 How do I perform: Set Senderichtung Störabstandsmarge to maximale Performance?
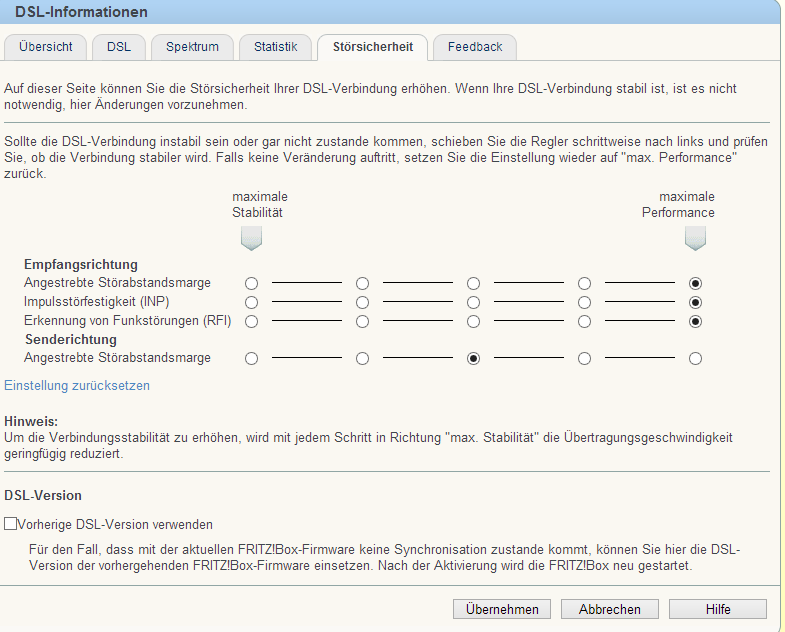(x=695, y=359)
